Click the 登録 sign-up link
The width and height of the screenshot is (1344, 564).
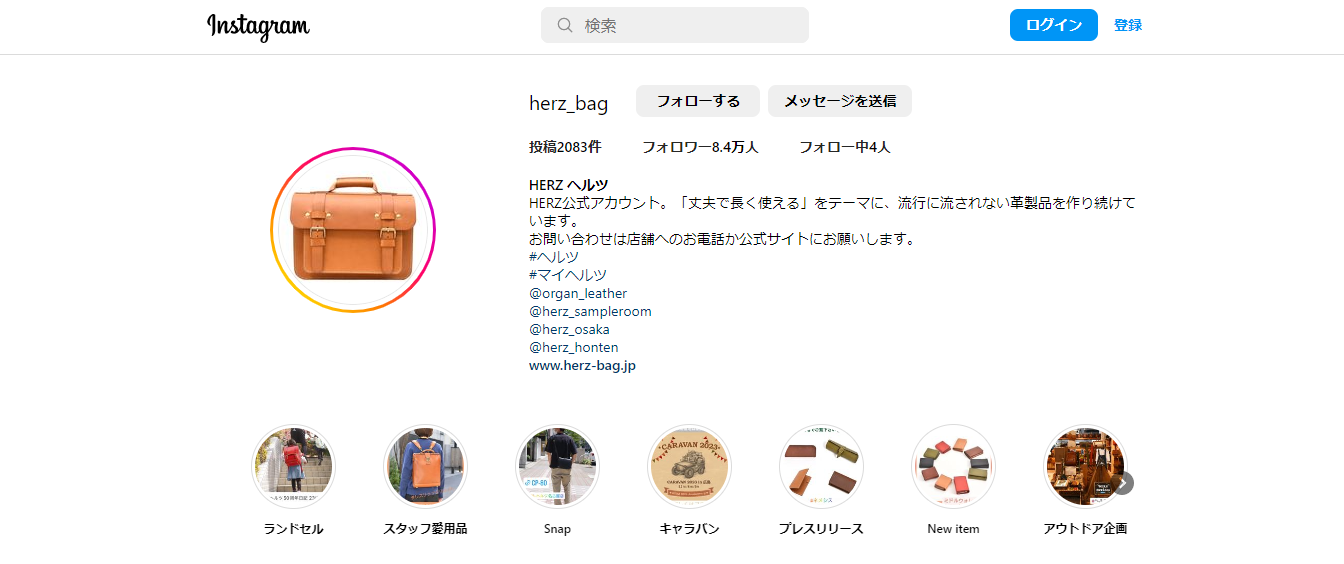(x=1128, y=25)
